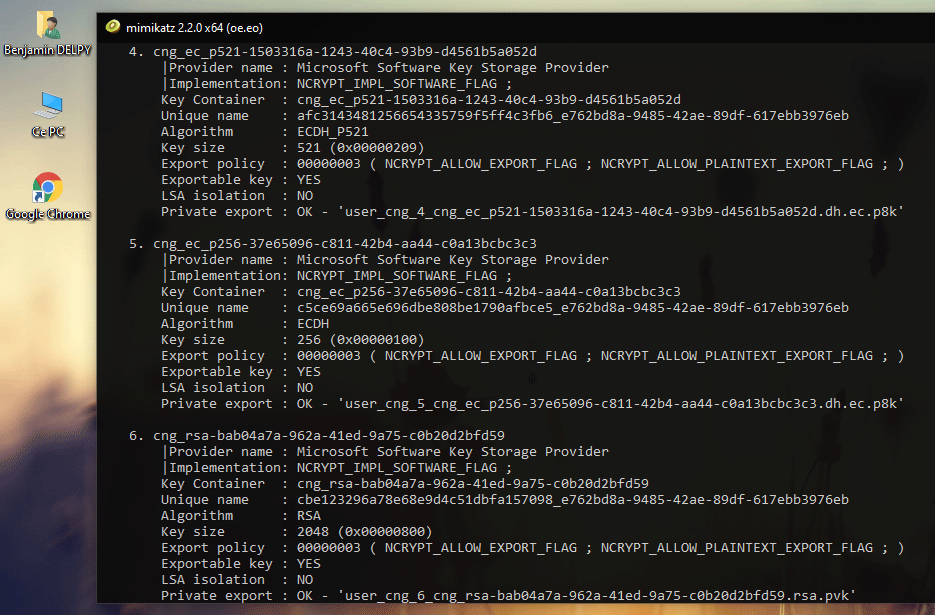
Task: Click the Algorithm value ECDH in entry 5
Action: coord(313,324)
